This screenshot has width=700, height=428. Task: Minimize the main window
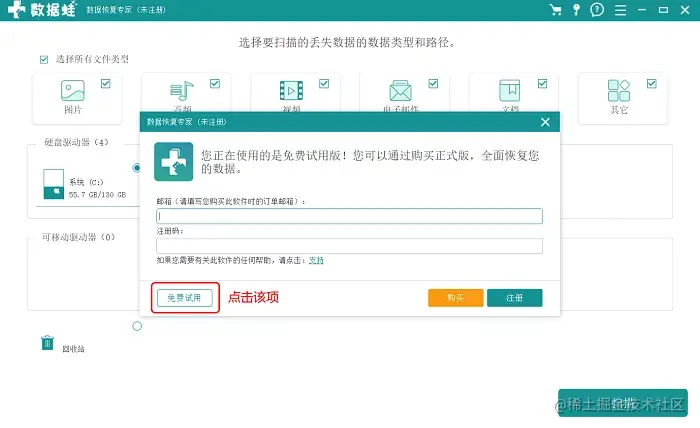click(x=642, y=10)
